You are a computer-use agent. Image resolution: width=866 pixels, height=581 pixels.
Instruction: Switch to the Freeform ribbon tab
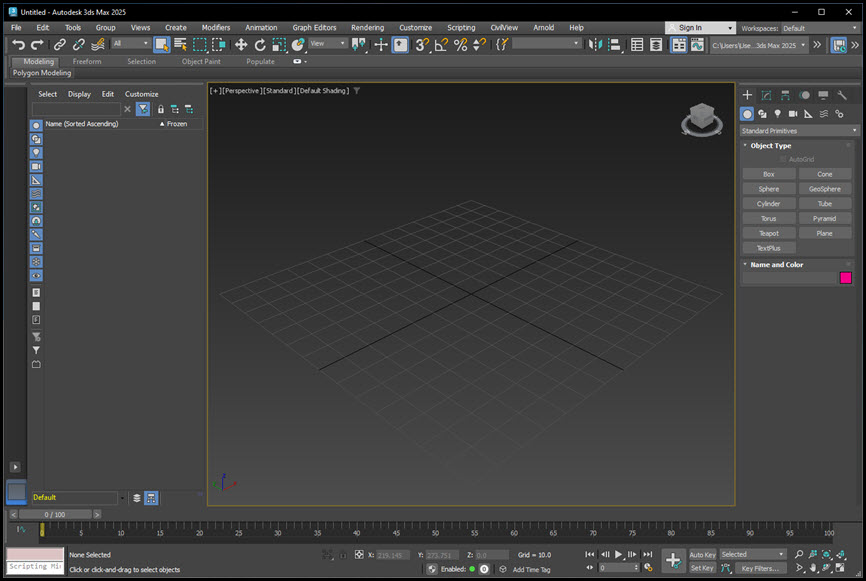click(87, 61)
